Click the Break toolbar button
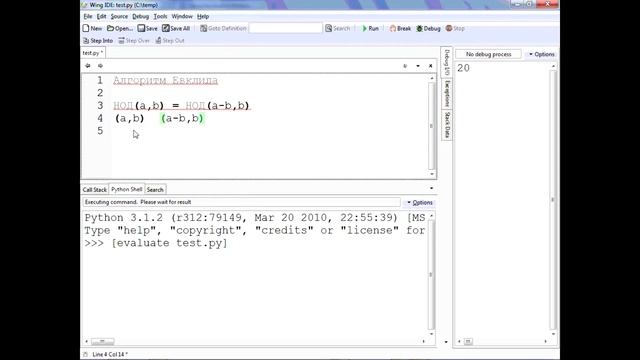Screen dimensions: 640x360 400,28
